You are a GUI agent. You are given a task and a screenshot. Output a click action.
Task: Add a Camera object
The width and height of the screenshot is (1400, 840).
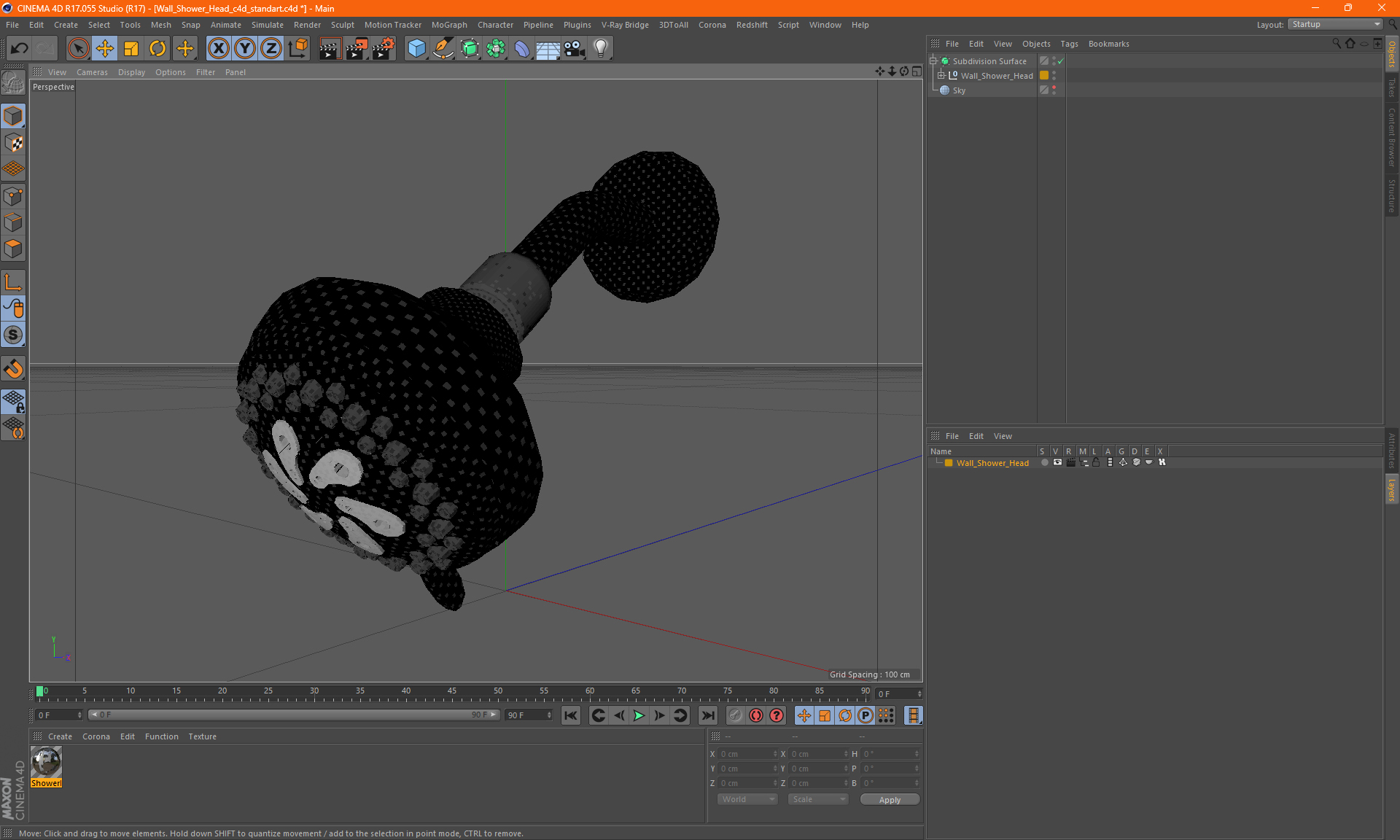coord(575,48)
